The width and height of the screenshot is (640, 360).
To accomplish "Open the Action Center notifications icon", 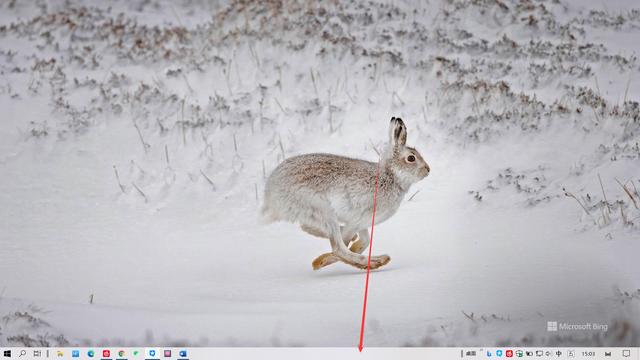I will 627,353.
